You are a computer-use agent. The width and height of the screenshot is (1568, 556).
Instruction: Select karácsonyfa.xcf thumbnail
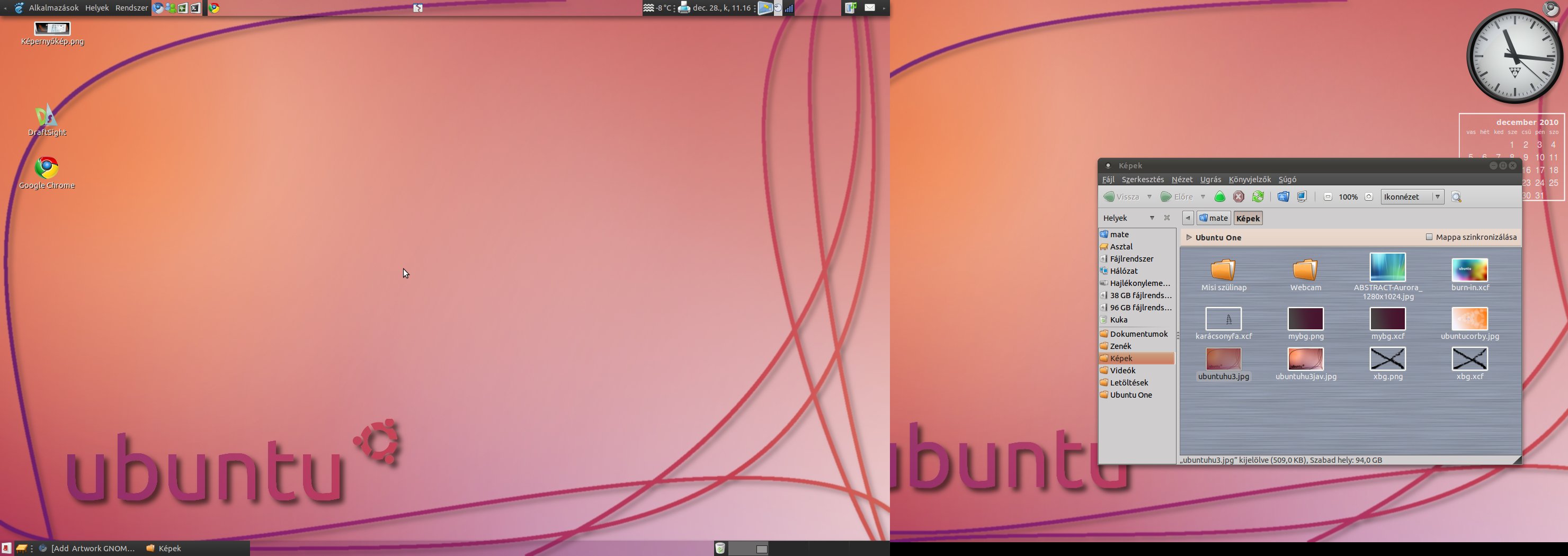(x=1224, y=319)
